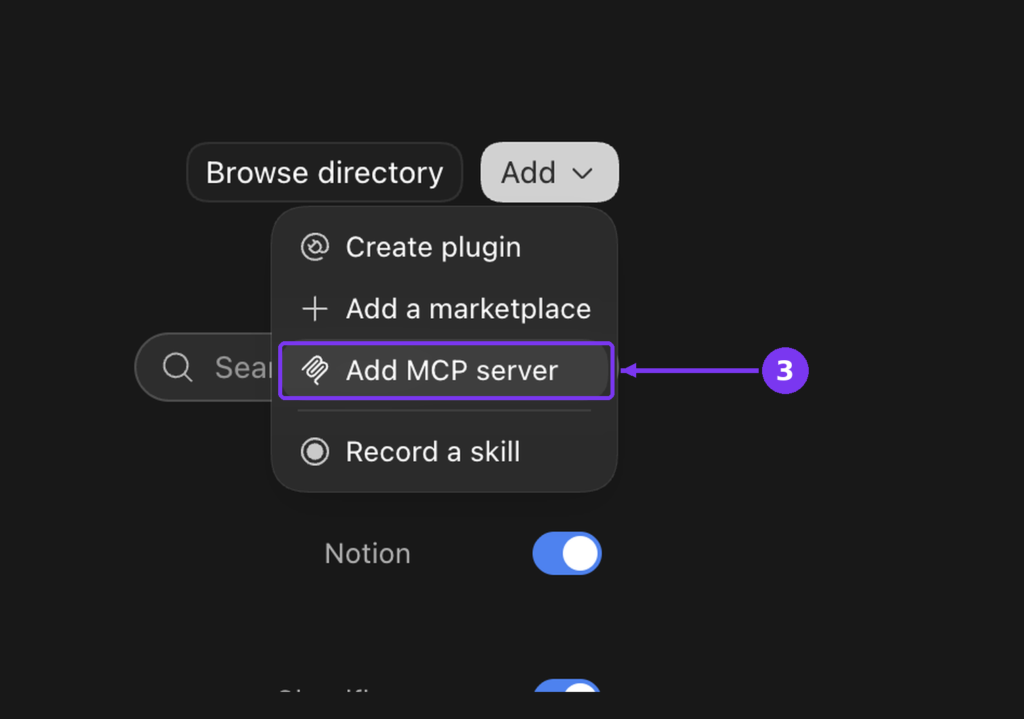
Task: Select Add MCP server option
Action: (446, 370)
